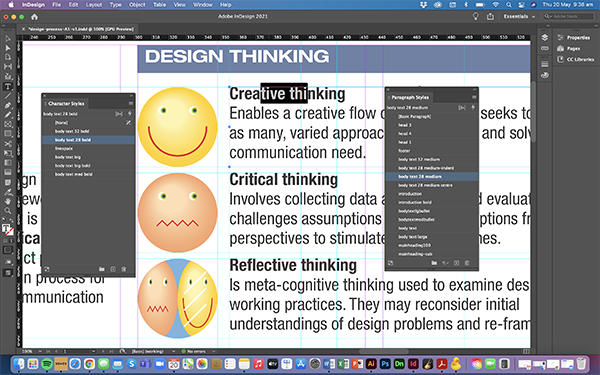Viewport: 600px width, 375px height.
Task: Select the Eyedropper tool
Action: 8,192
